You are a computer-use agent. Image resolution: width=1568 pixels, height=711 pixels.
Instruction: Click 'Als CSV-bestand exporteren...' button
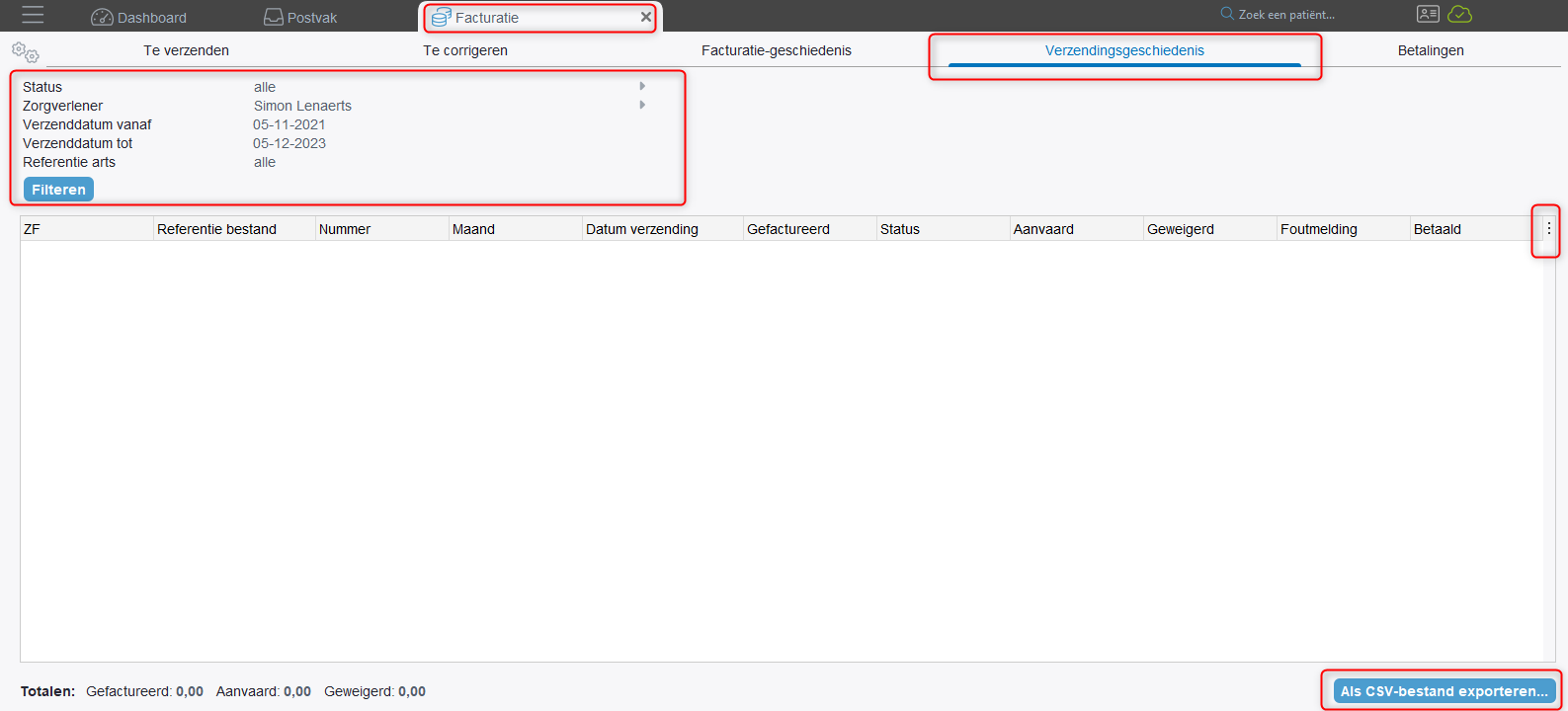point(1444,691)
